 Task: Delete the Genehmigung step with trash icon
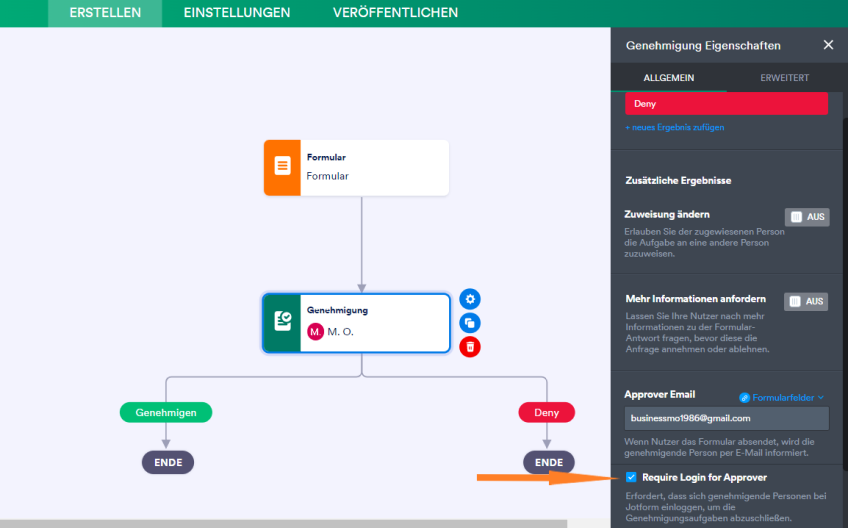[470, 347]
